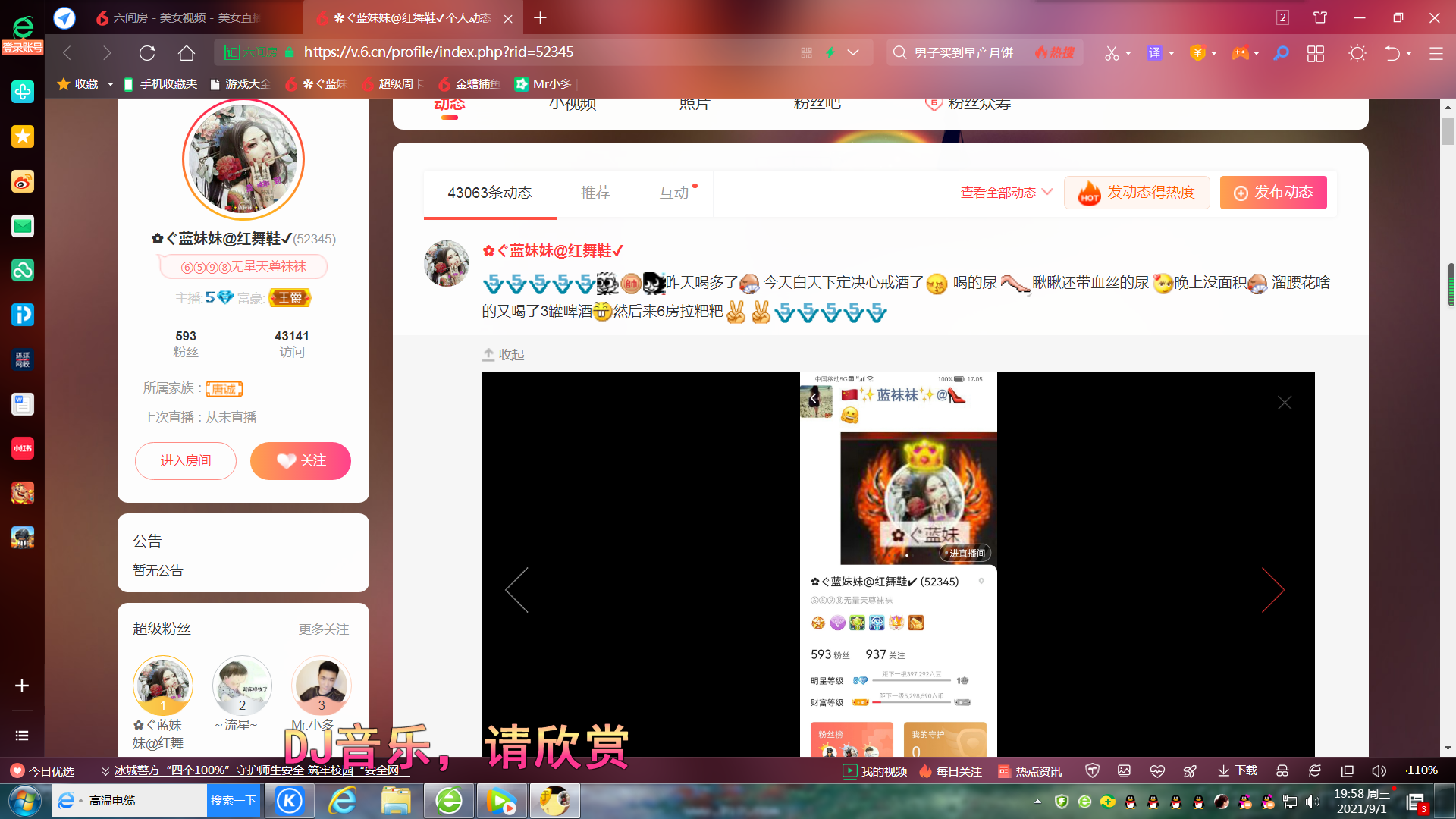
Task: Collapse the post images with 收起
Action: click(504, 354)
